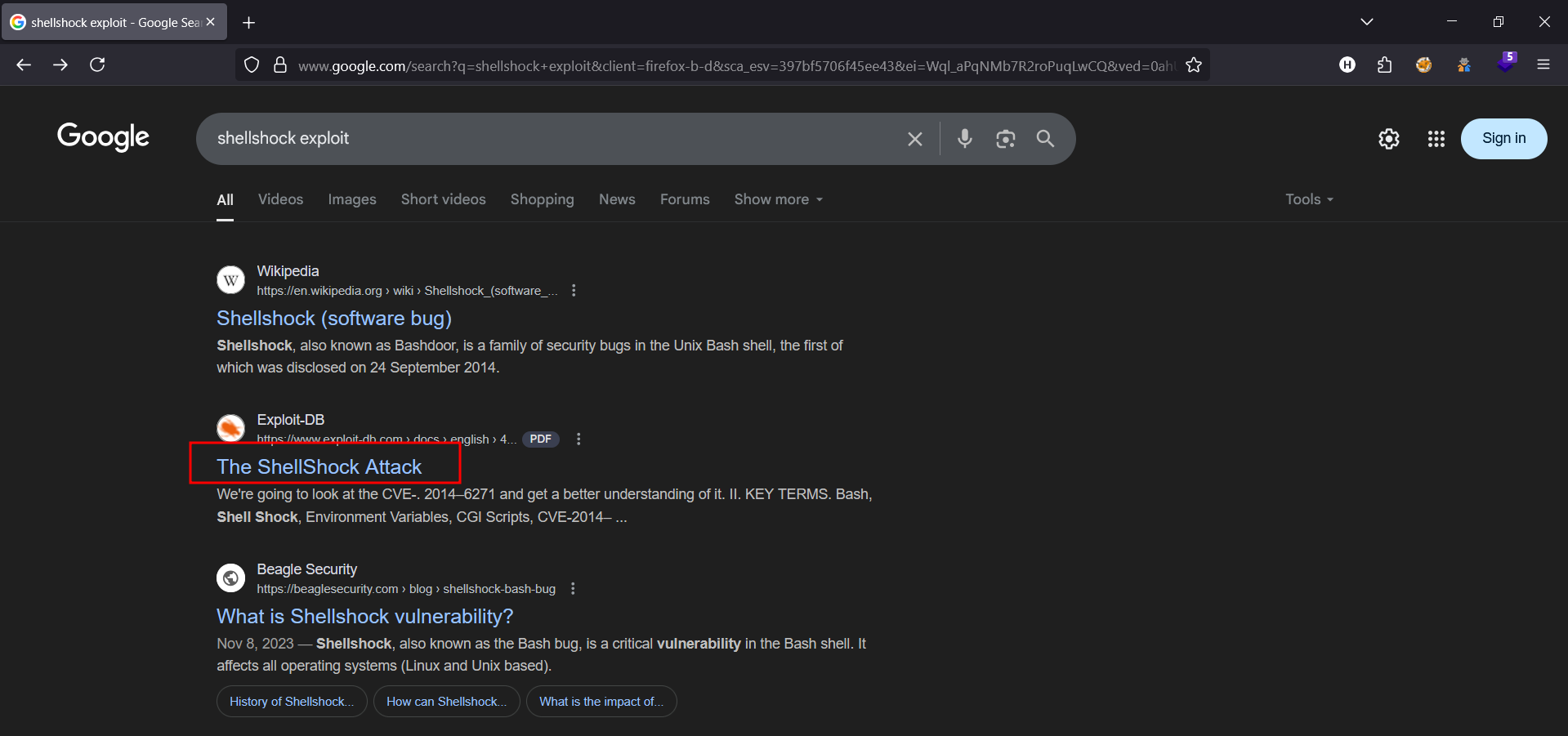Bookmark this page with star icon
Image resolution: width=1568 pixels, height=736 pixels.
[1194, 65]
